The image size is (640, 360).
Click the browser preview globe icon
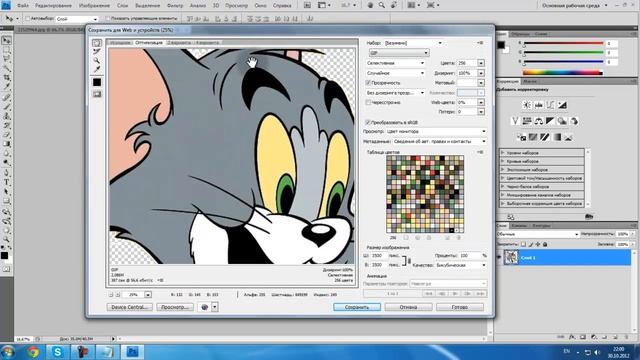[x=204, y=307]
